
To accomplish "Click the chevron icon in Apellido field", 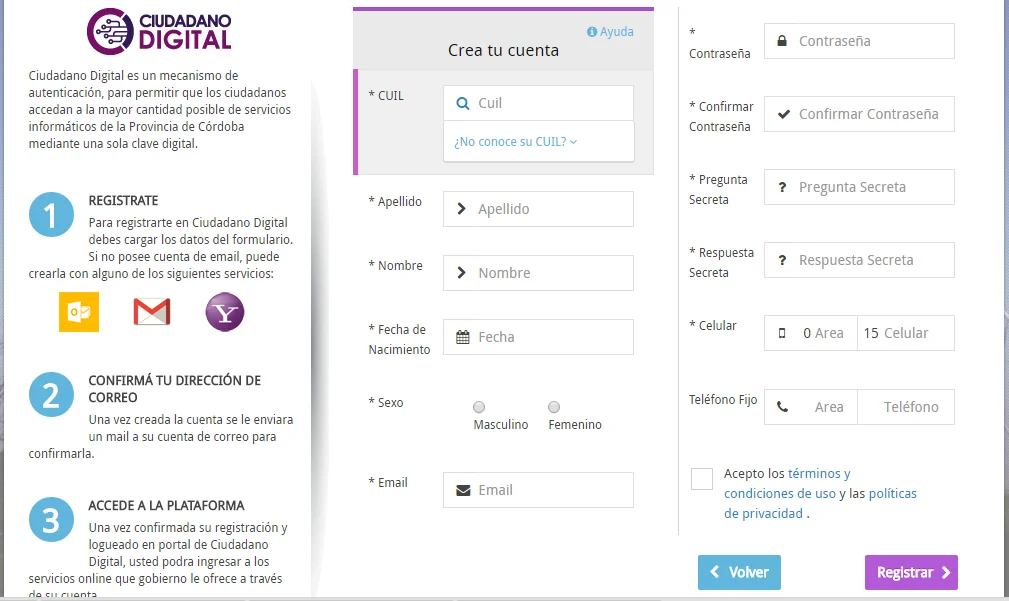I will (x=461, y=208).
